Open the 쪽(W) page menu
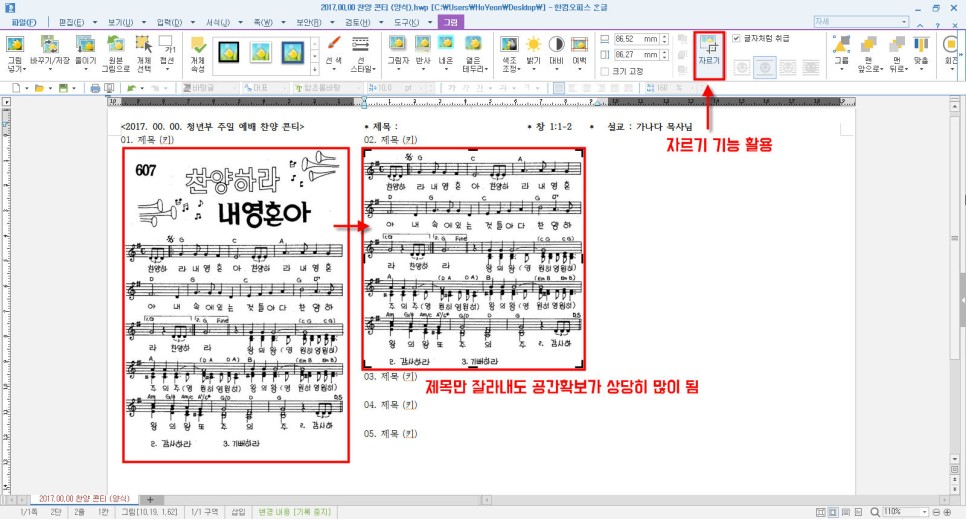The image size is (966, 519). point(263,22)
